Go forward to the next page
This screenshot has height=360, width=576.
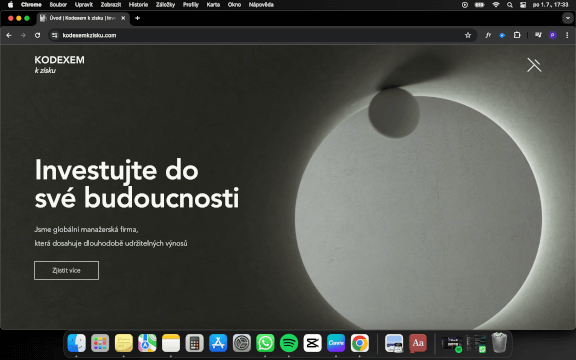coord(23,35)
